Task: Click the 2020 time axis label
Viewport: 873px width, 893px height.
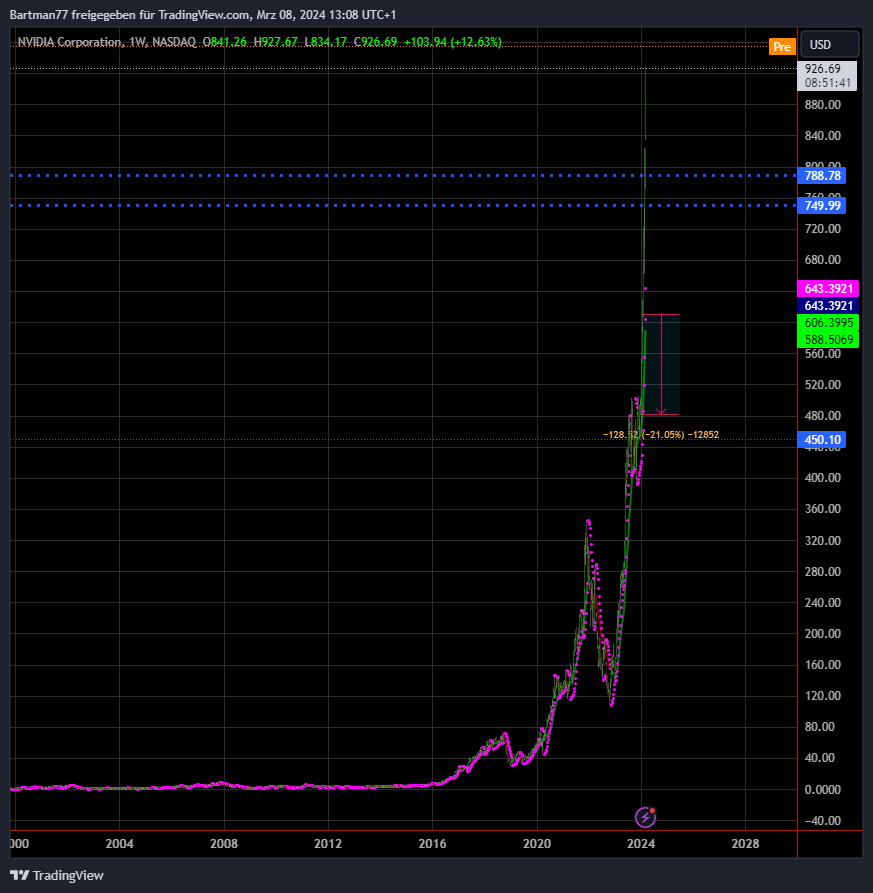Action: coord(537,844)
